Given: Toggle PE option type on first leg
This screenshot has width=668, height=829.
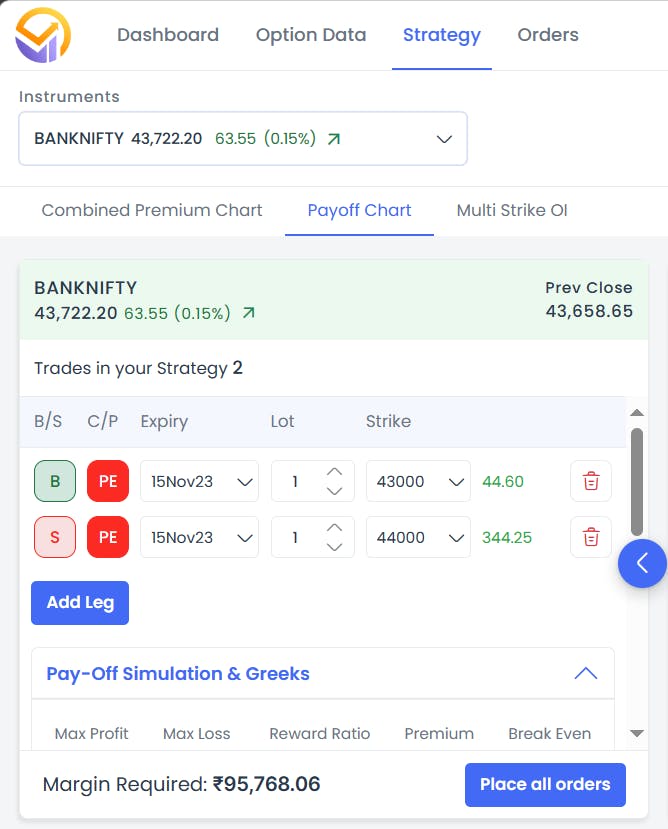Looking at the screenshot, I should [x=108, y=481].
